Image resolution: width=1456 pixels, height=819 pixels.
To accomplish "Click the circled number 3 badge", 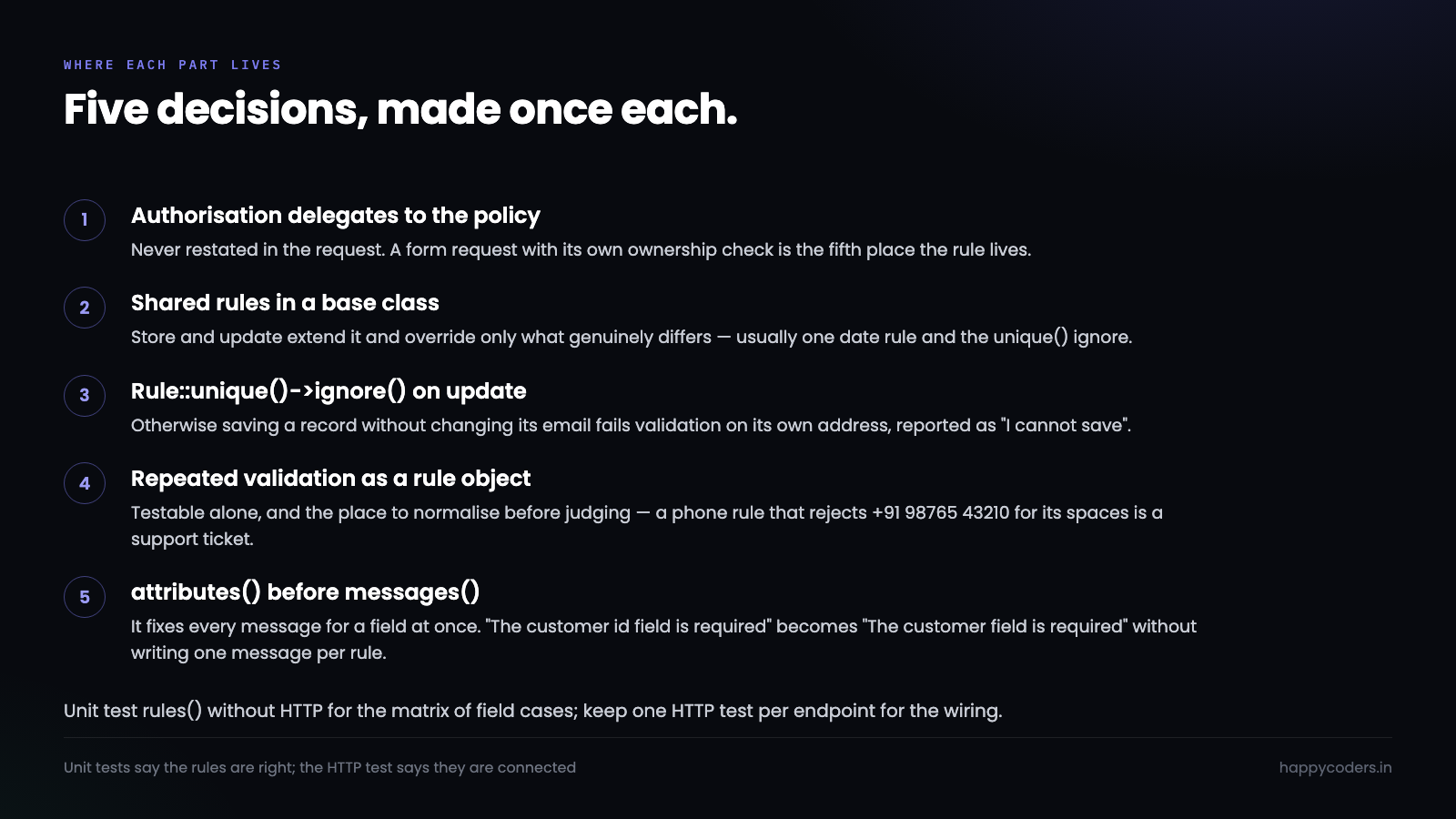I will click(85, 396).
